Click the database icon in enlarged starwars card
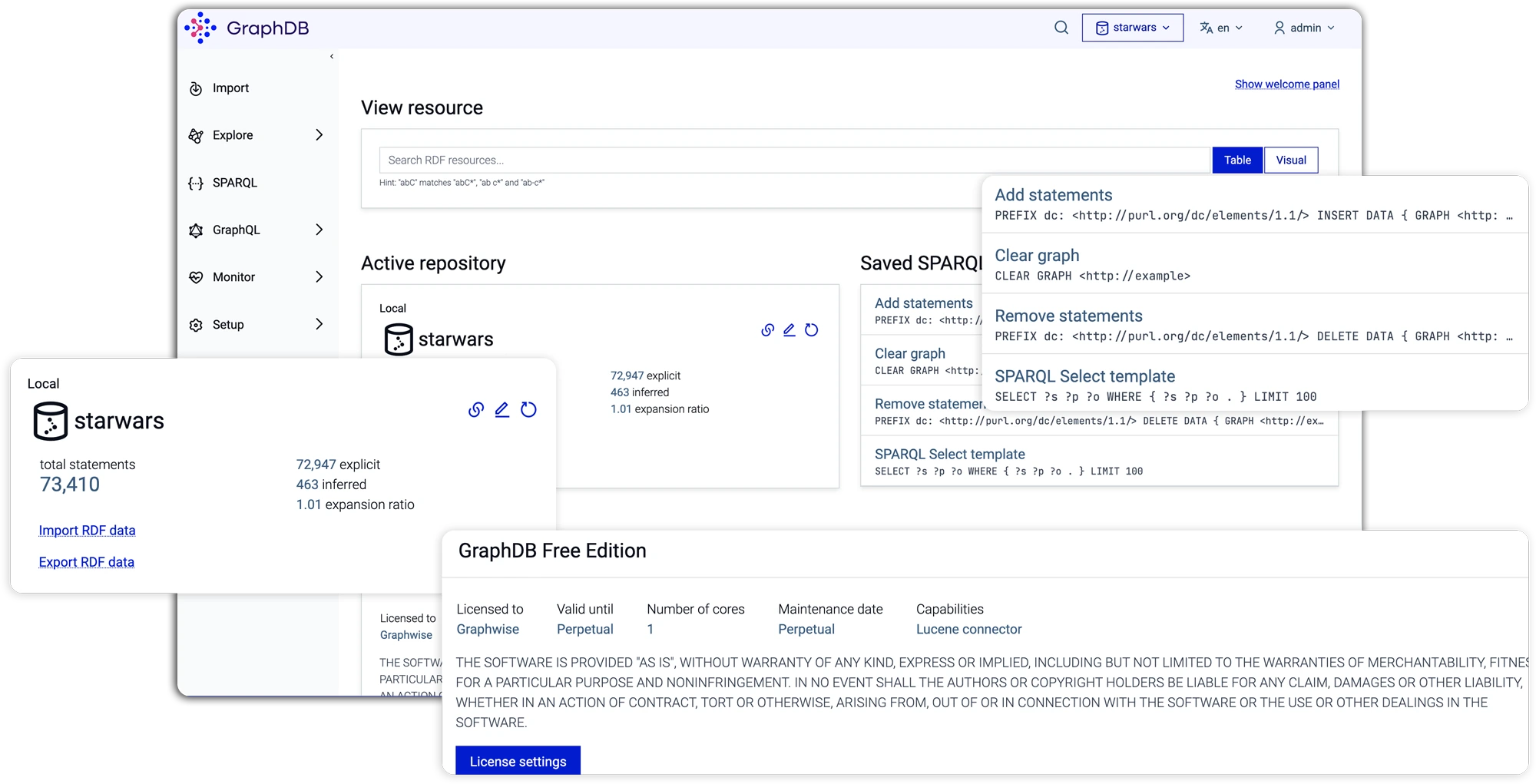 [x=51, y=421]
